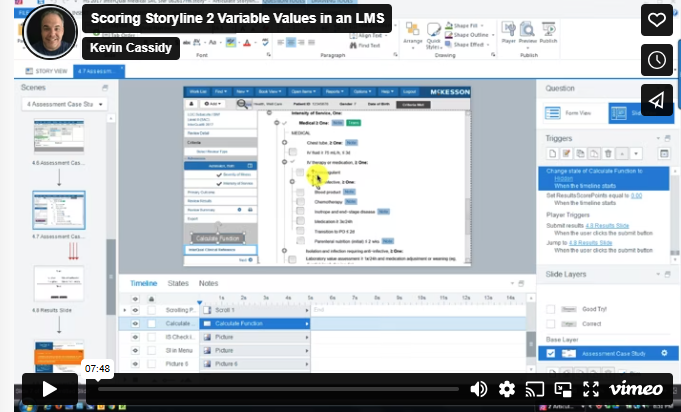Share video via paper plane icon
Screen dimensions: 681x412
pos(656,100)
